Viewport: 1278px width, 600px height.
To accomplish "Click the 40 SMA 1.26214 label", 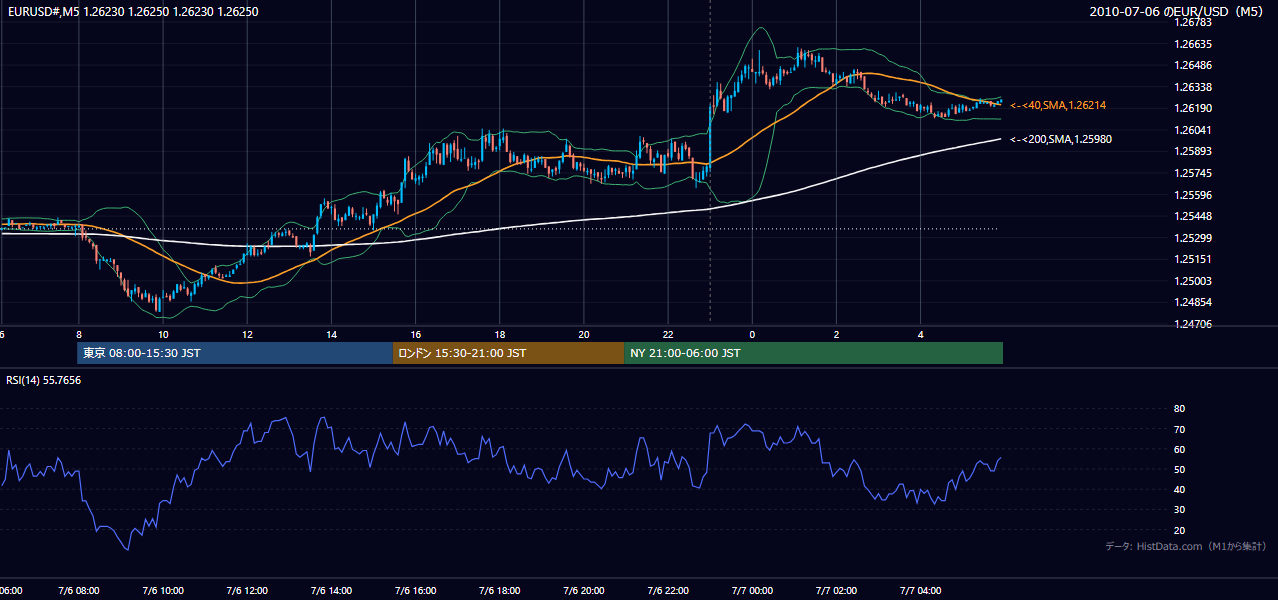I will 1058,105.
